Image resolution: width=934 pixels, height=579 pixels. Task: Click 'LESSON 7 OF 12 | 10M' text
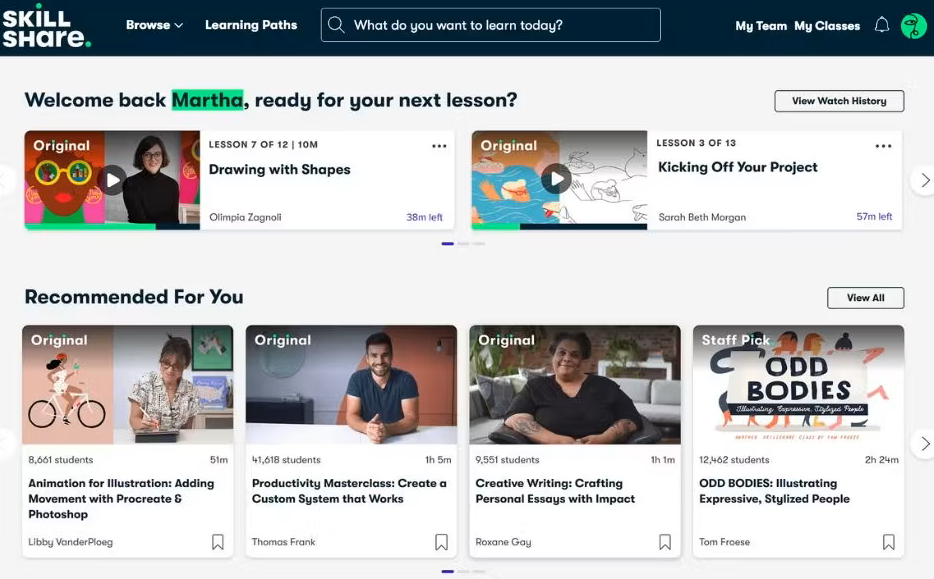point(263,145)
